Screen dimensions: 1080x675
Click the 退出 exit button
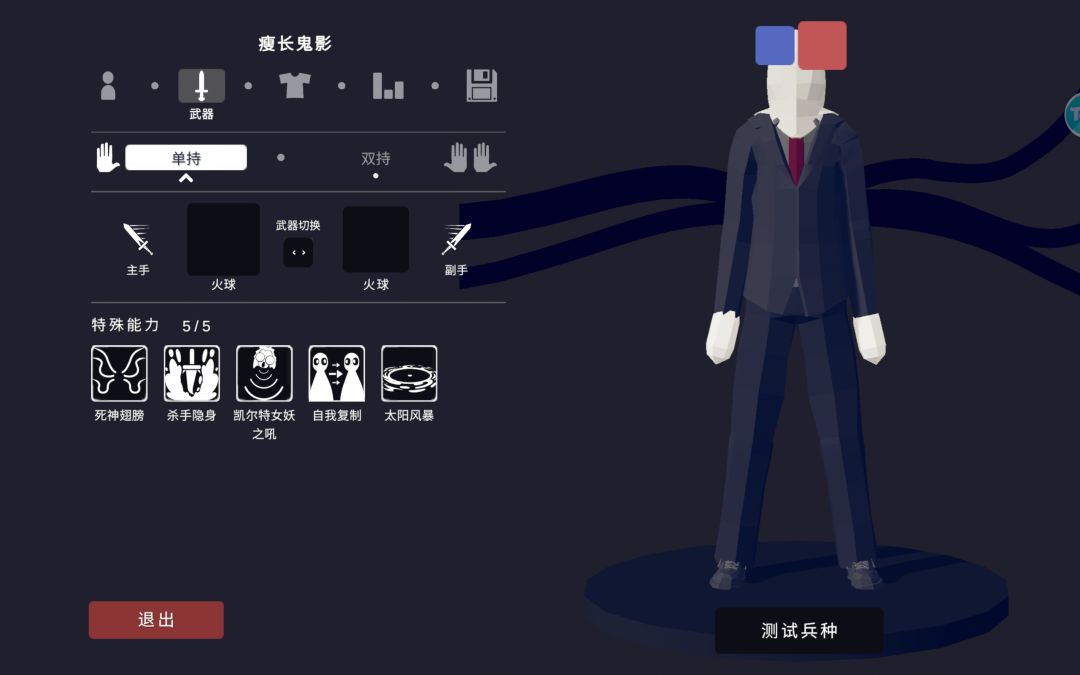click(156, 620)
